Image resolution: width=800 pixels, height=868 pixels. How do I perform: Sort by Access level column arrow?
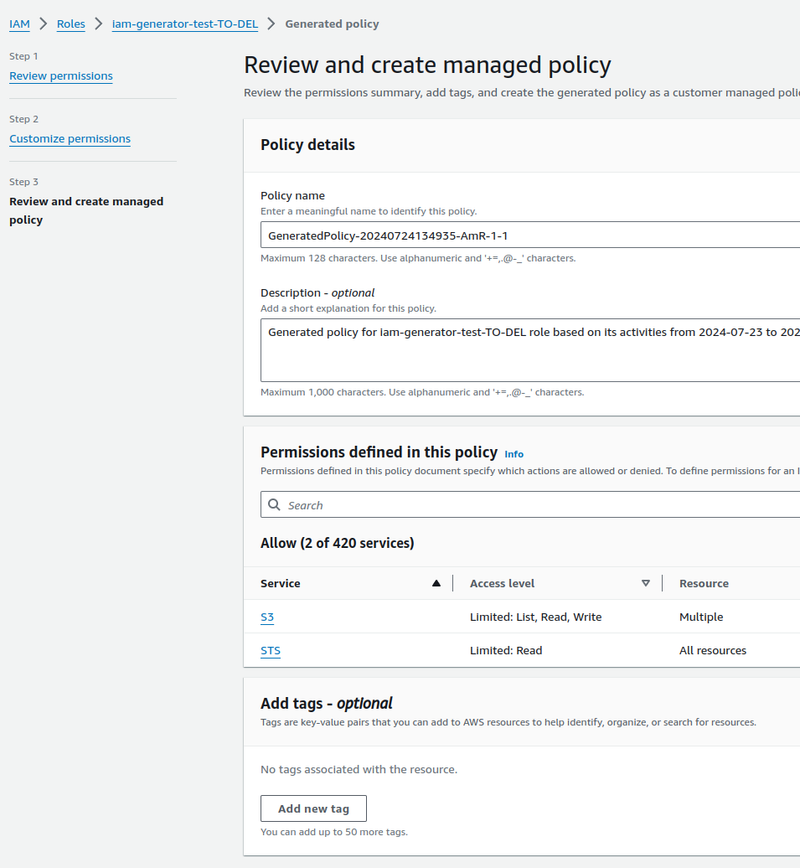646,583
